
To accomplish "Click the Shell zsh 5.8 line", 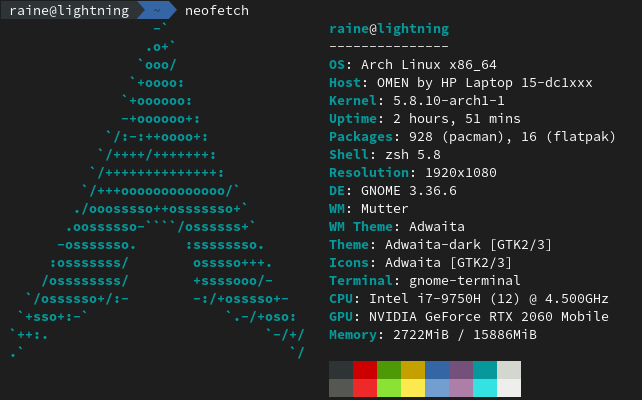I will (385, 155).
